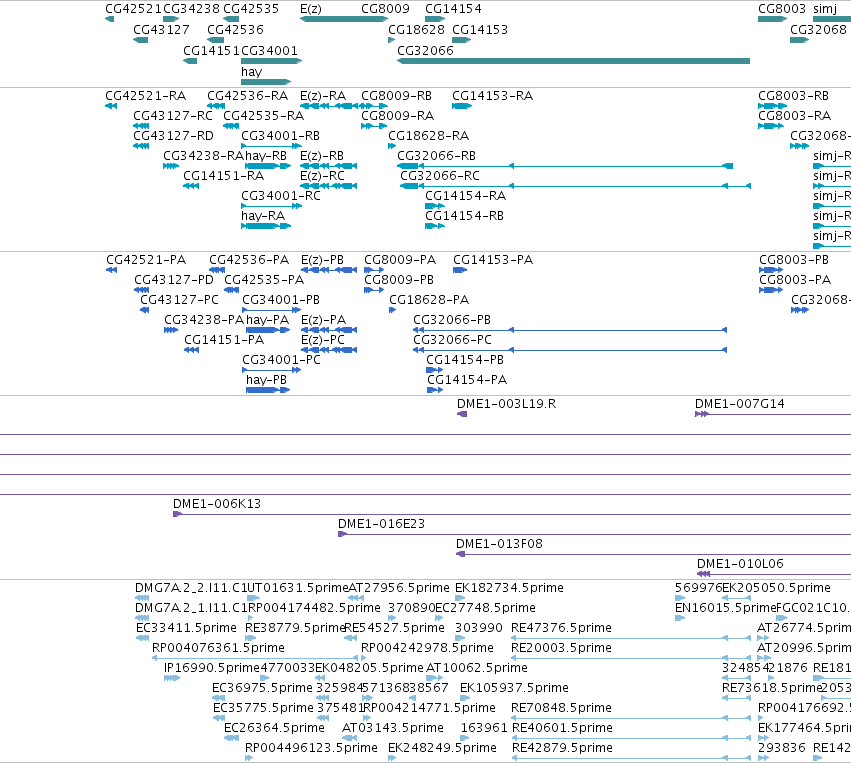851x763 pixels.
Task: Click EST RP004076361.5prime
Action: pos(218,648)
